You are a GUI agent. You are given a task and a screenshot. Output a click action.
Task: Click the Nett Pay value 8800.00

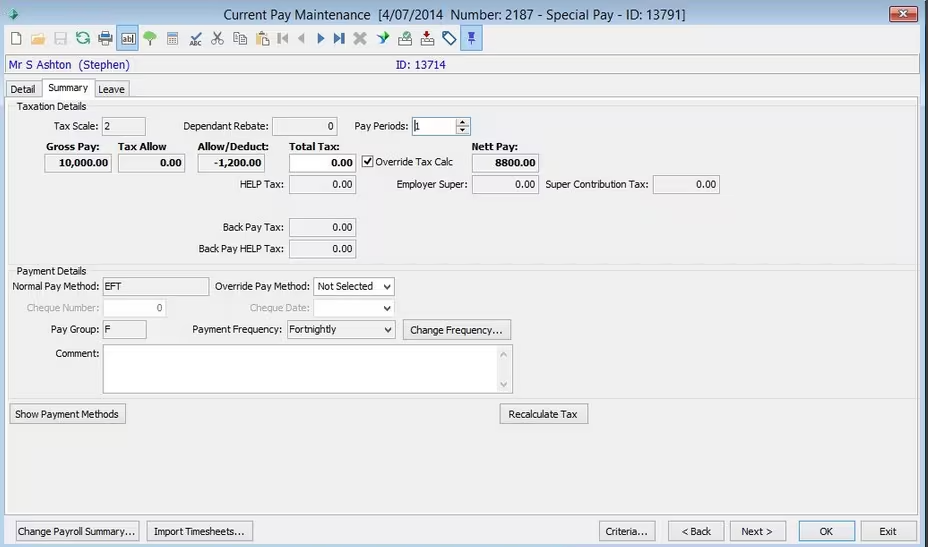(505, 163)
